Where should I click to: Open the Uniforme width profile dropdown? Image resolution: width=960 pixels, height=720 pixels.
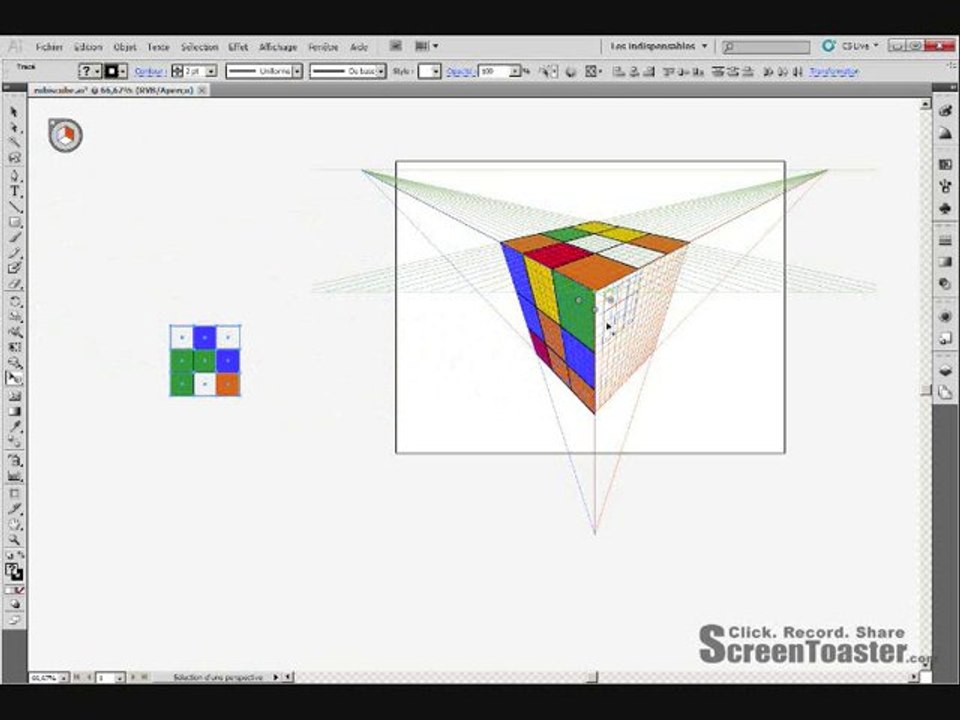pos(297,72)
